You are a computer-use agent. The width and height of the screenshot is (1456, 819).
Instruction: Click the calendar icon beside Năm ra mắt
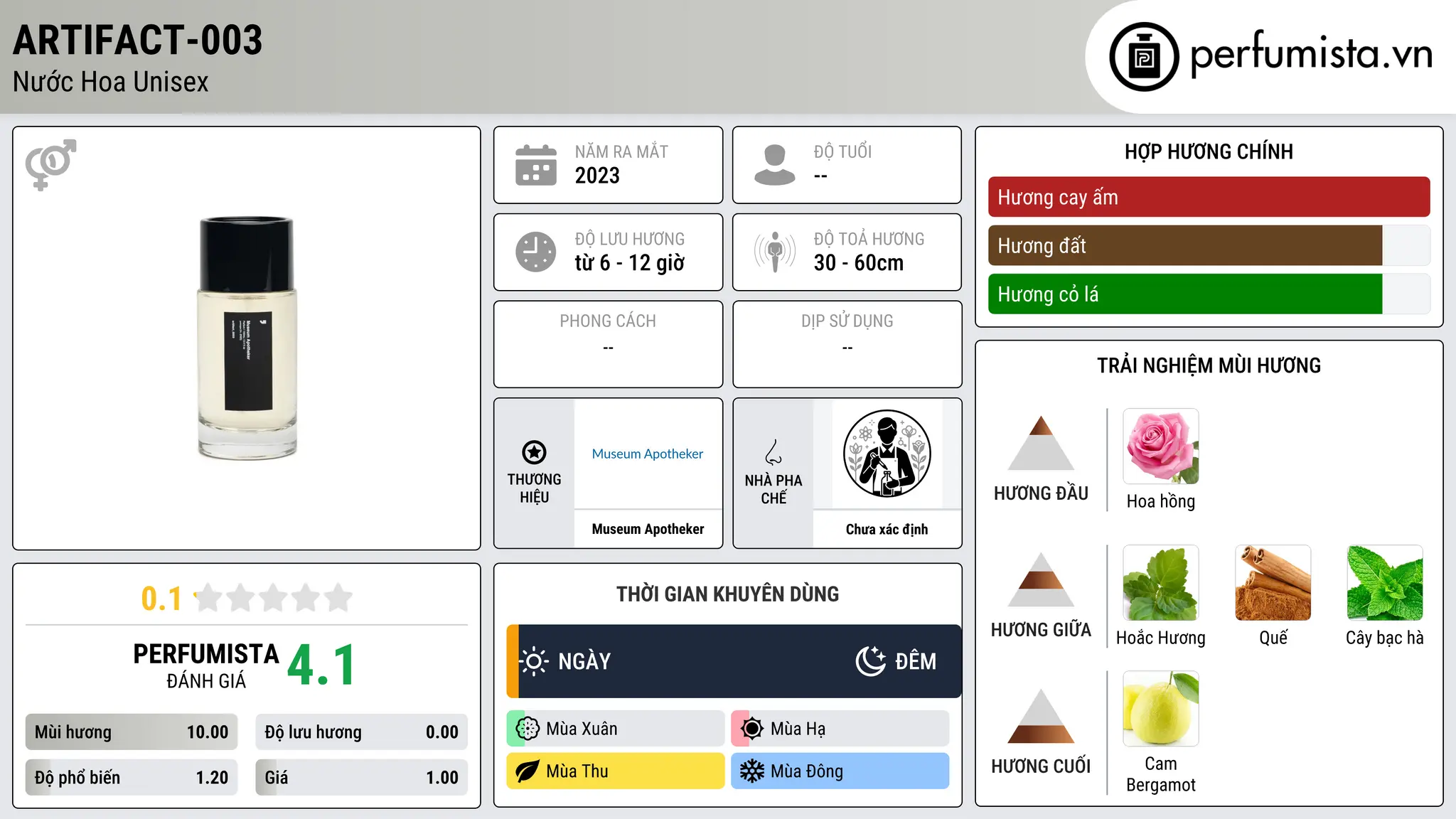(536, 165)
